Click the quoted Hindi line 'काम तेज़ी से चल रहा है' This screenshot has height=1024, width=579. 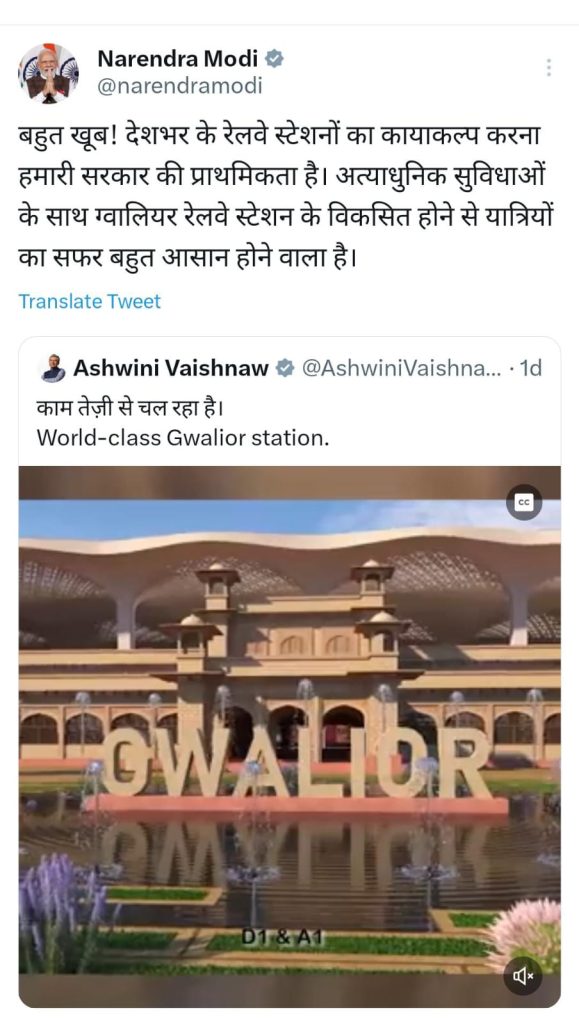pyautogui.click(x=131, y=408)
